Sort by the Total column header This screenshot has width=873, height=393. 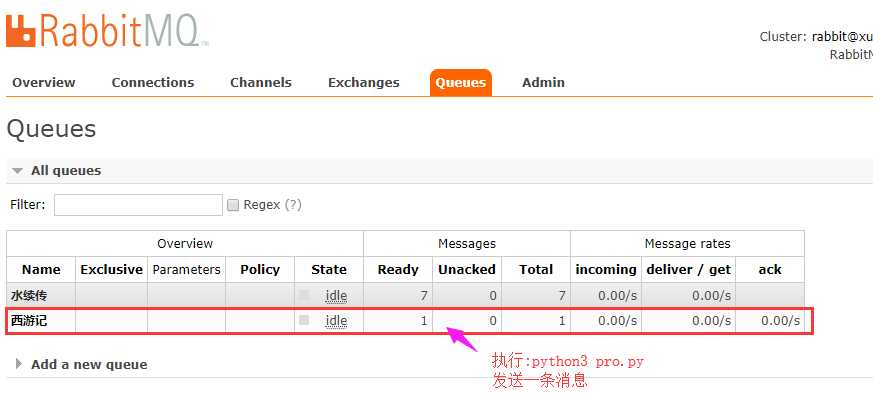coord(536,269)
